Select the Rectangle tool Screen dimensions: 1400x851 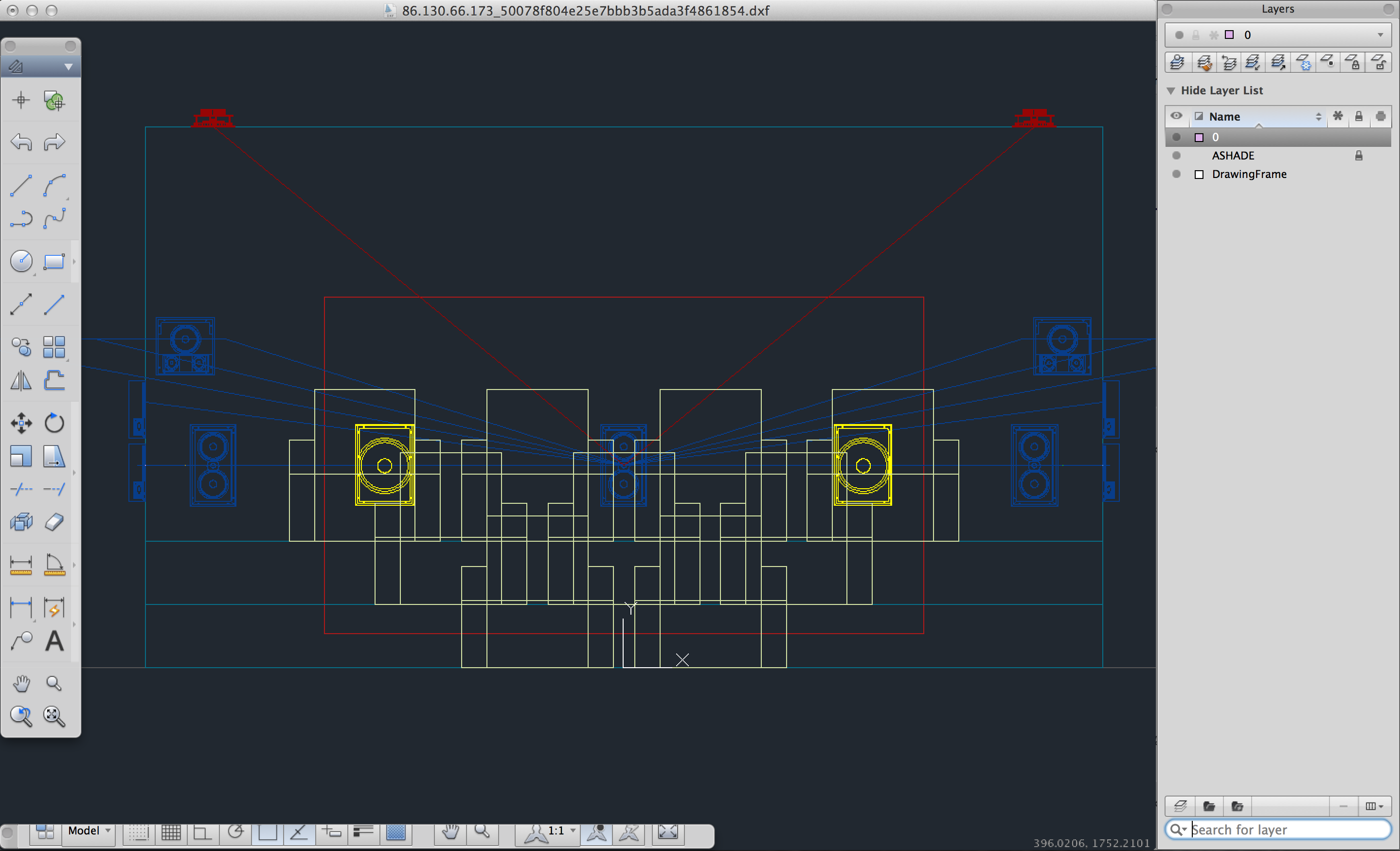54,261
